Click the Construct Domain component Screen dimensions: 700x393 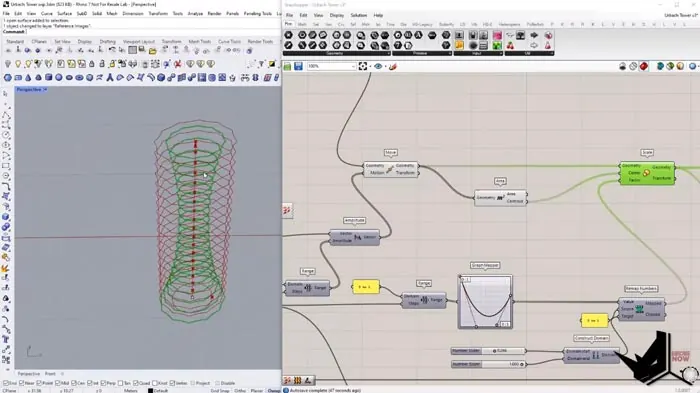coord(591,355)
